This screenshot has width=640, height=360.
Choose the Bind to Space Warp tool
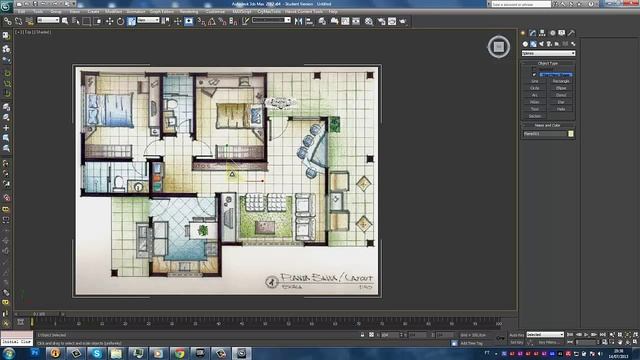[29, 21]
